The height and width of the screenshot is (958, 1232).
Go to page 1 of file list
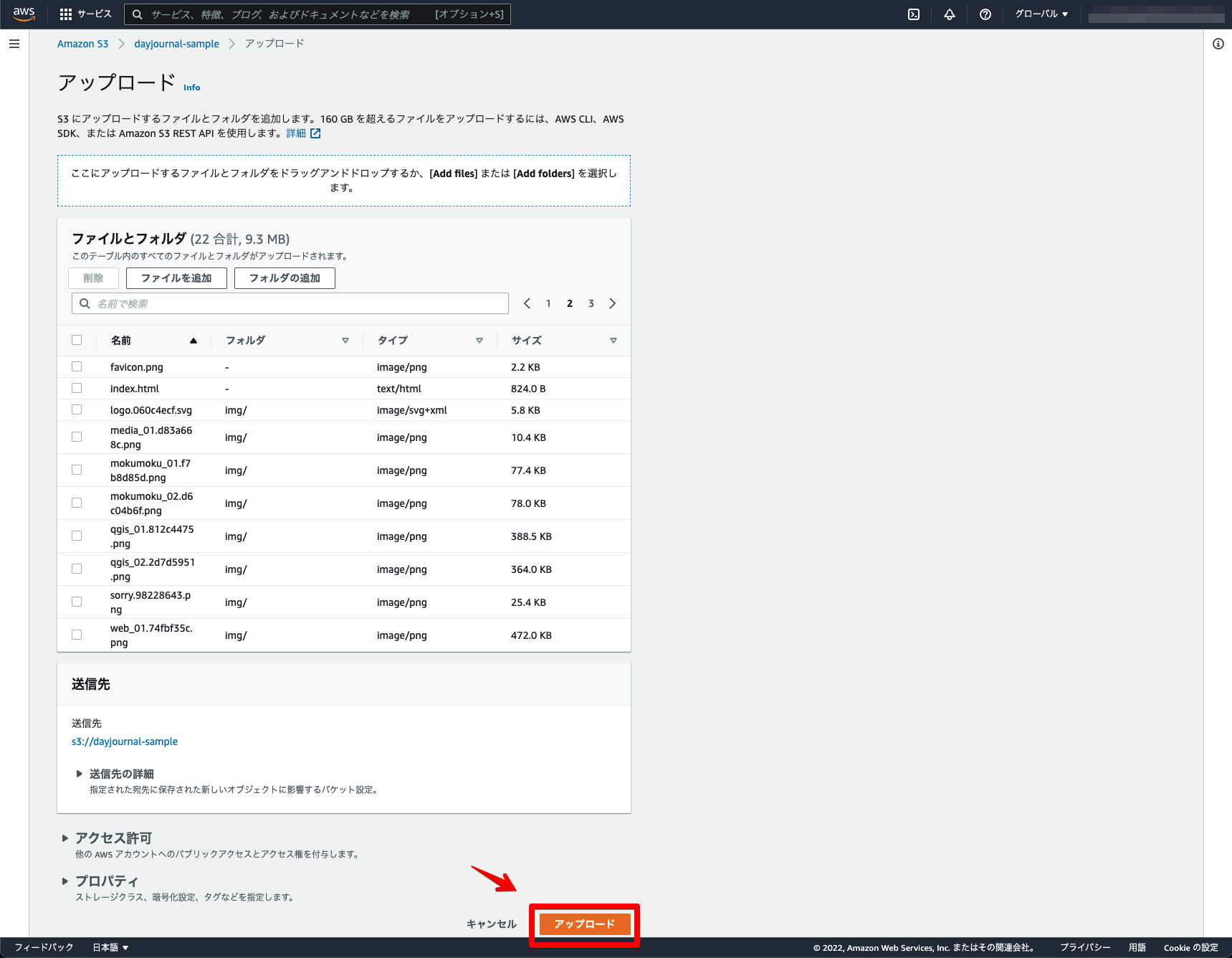pos(548,303)
